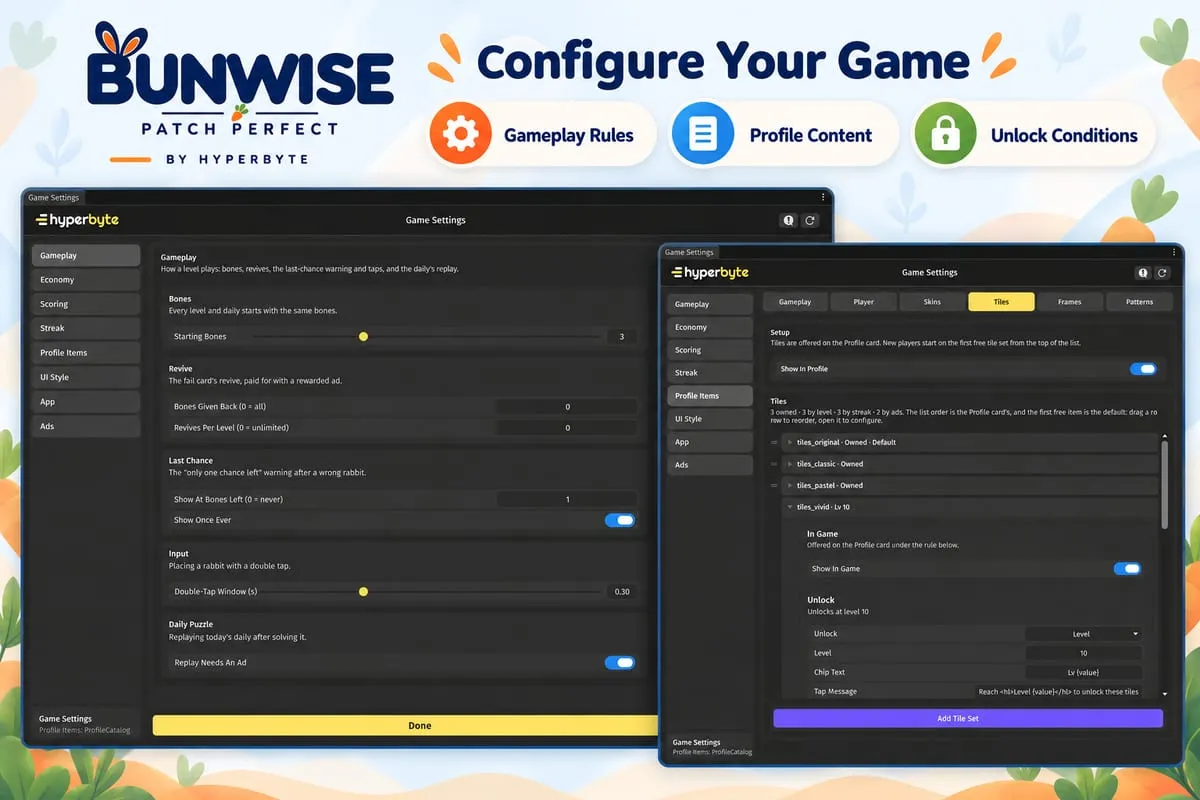The height and width of the screenshot is (800, 1200).
Task: Grab the drag handle of tiles_original row
Action: point(775,442)
